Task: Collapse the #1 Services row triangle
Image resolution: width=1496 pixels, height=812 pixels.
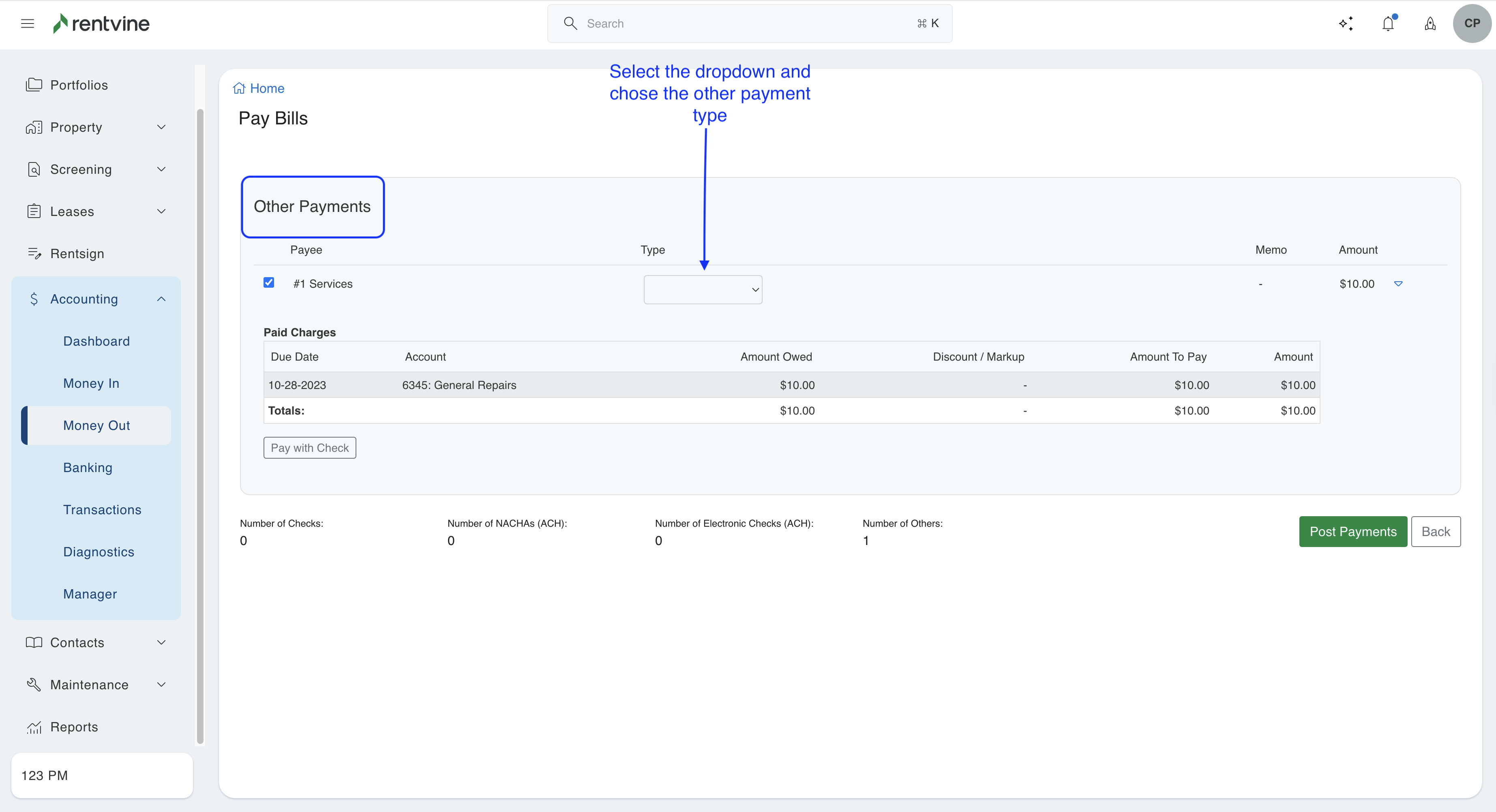Action: (x=1398, y=284)
